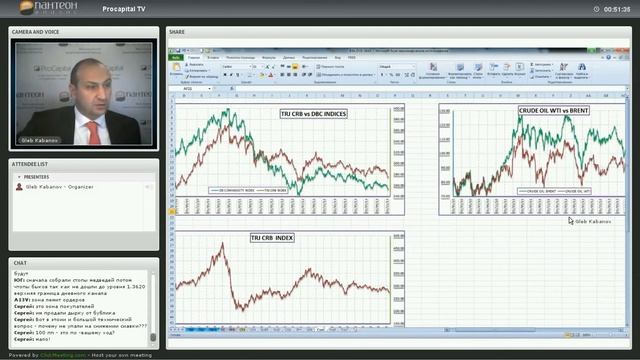
Task: Click the align center icon
Action: pos(289,75)
